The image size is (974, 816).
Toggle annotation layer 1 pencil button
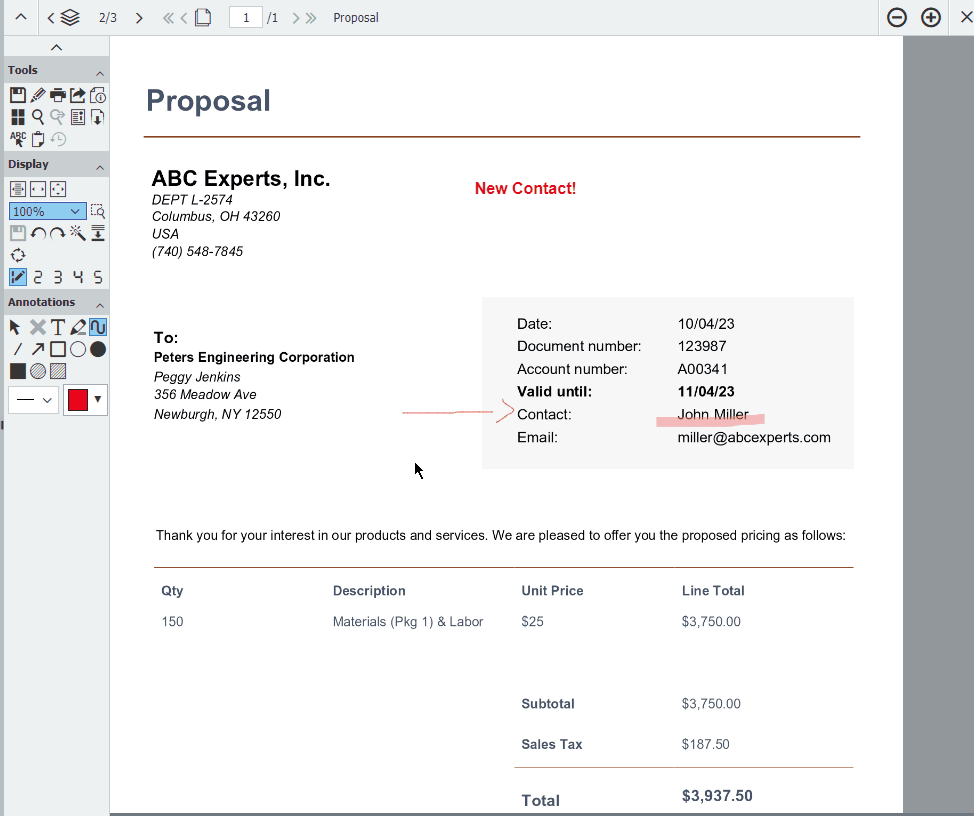(x=17, y=277)
